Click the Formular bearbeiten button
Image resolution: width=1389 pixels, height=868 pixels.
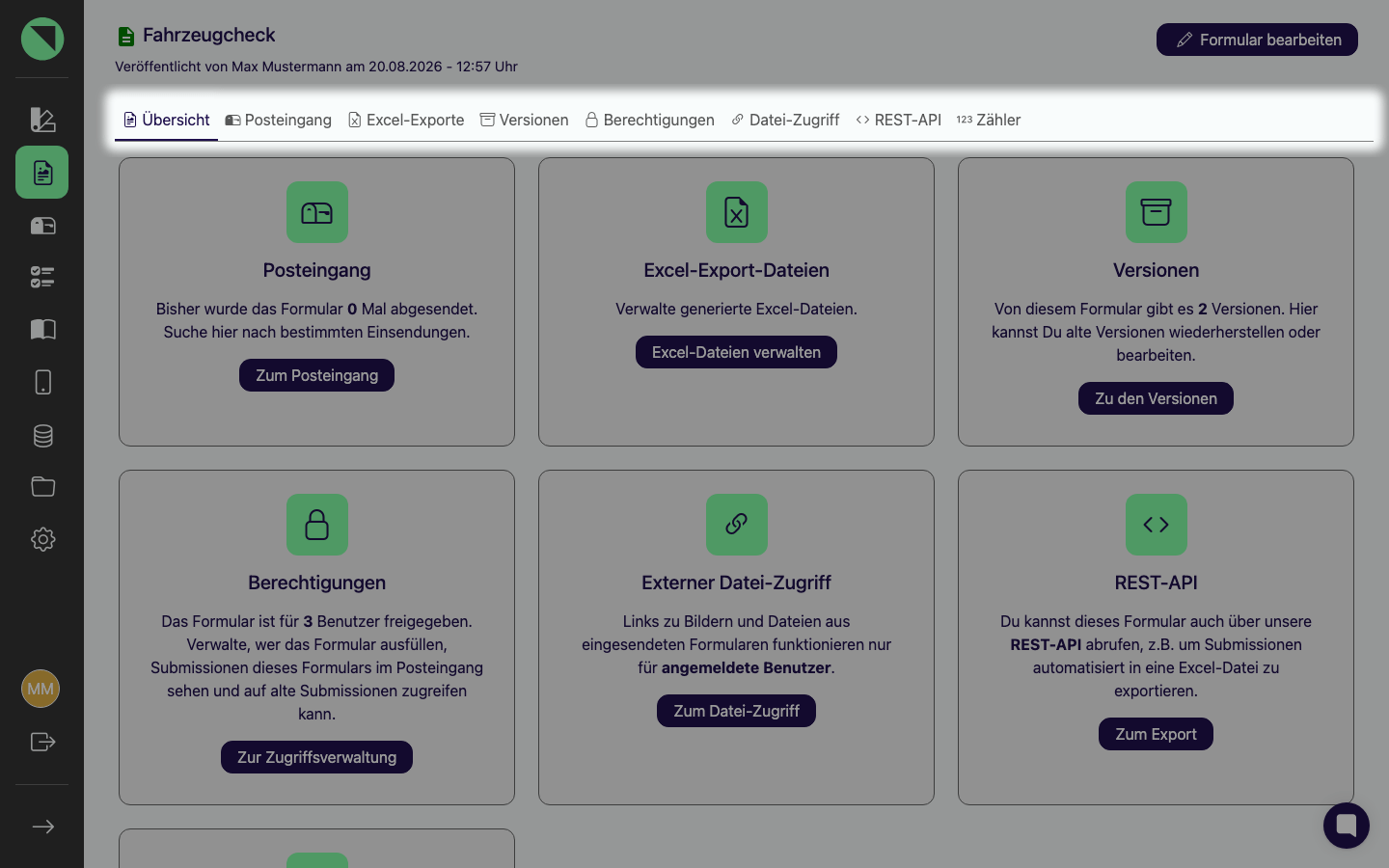tap(1257, 40)
